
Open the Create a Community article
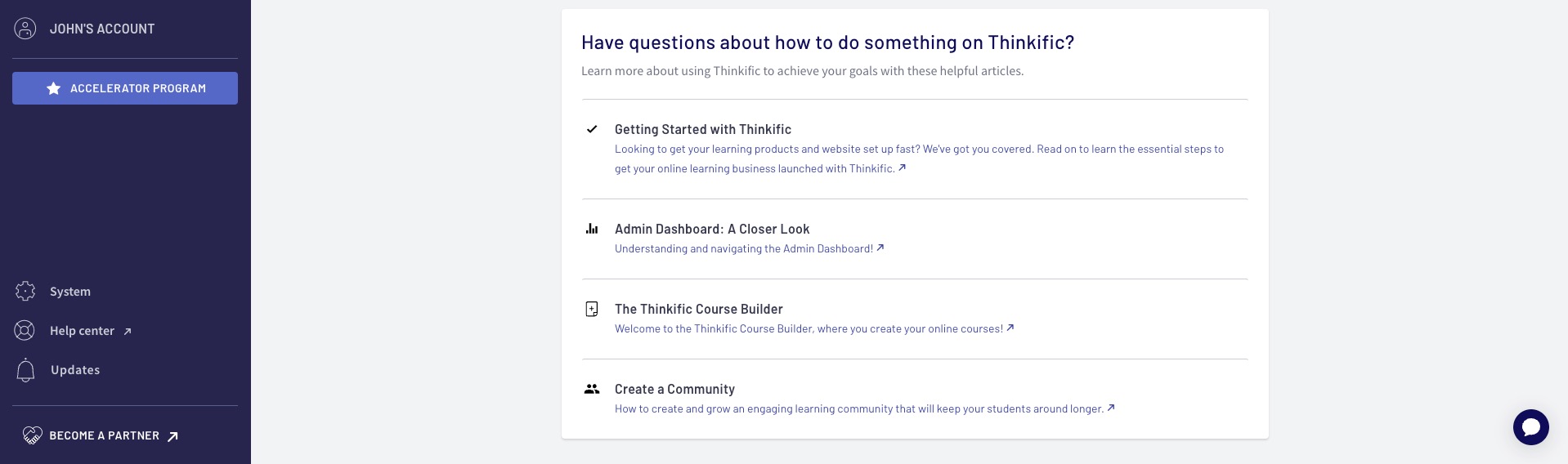(x=674, y=389)
